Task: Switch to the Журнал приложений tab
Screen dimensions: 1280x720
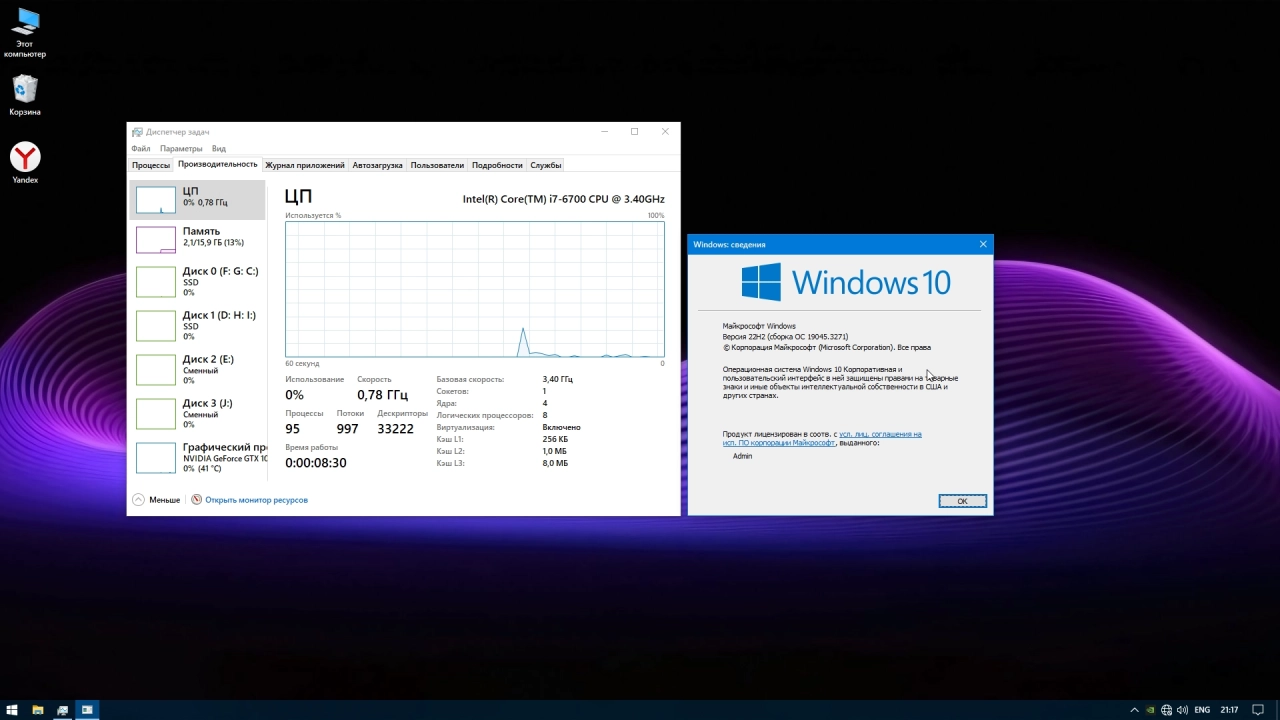Action: point(305,165)
